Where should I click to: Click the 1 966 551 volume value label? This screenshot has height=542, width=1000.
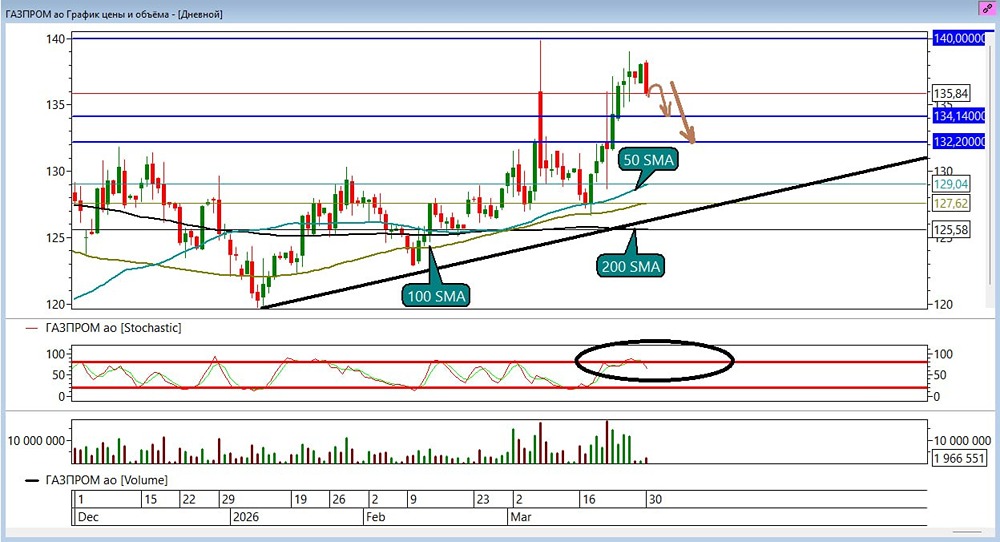[x=959, y=458]
